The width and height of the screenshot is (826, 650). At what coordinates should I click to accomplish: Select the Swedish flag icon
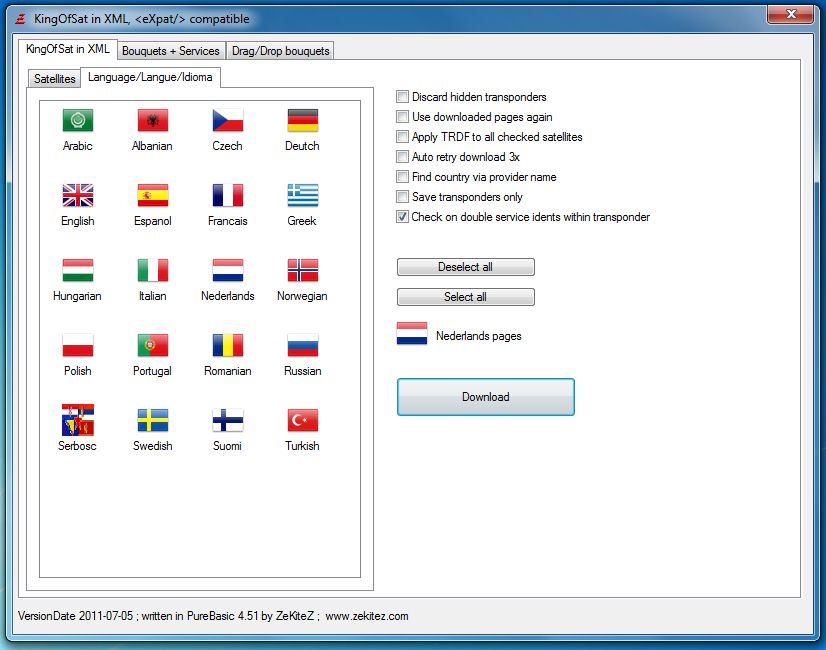tap(153, 420)
